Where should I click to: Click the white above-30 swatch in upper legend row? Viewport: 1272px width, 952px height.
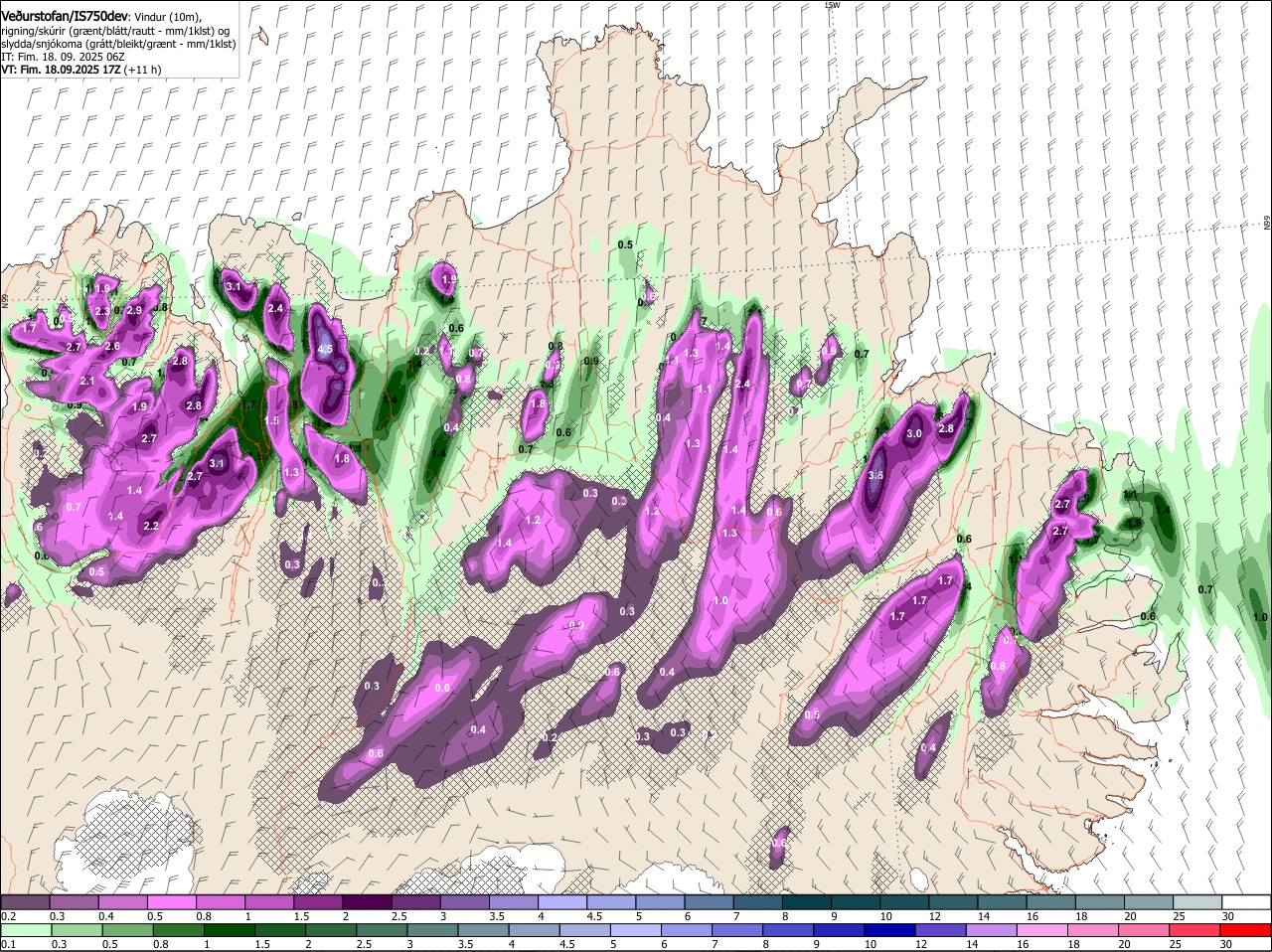click(x=1246, y=902)
